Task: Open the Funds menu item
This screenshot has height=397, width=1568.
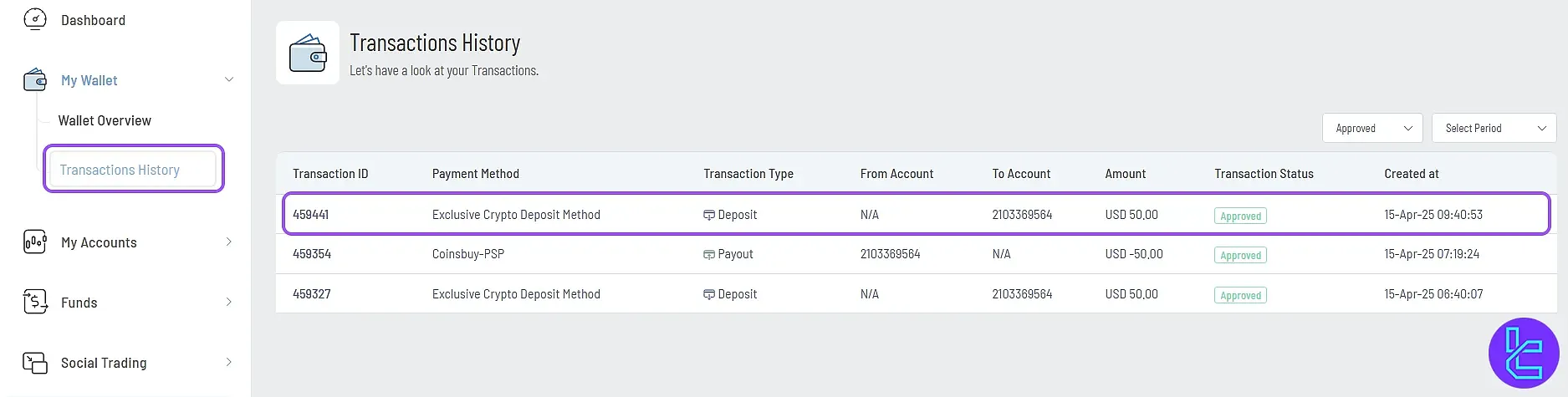Action: [x=79, y=303]
